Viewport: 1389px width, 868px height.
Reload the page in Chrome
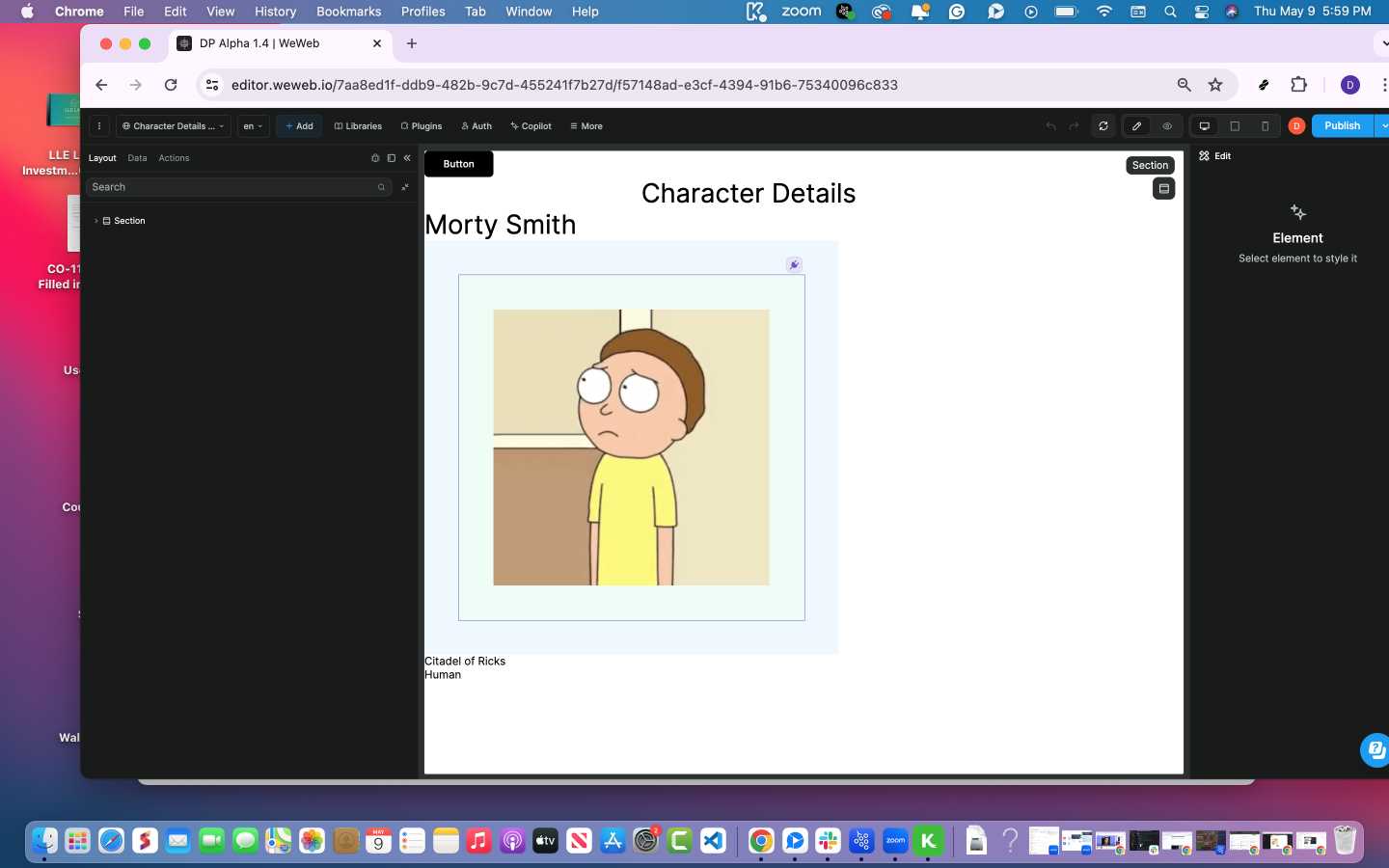click(171, 85)
